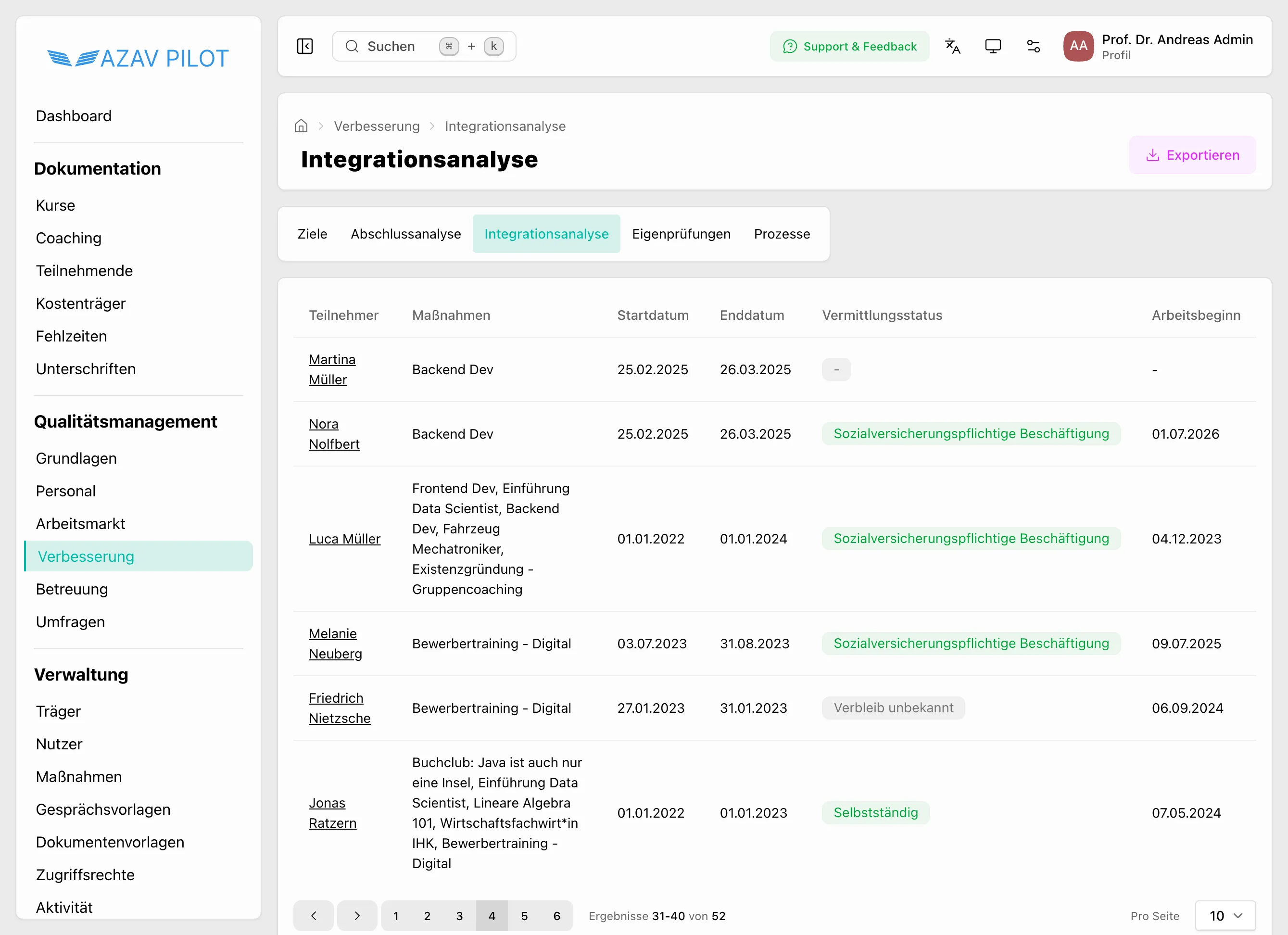Switch to the Ziele tab

(312, 234)
